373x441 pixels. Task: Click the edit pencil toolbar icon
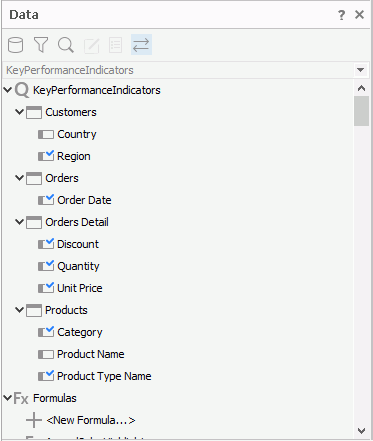(91, 45)
